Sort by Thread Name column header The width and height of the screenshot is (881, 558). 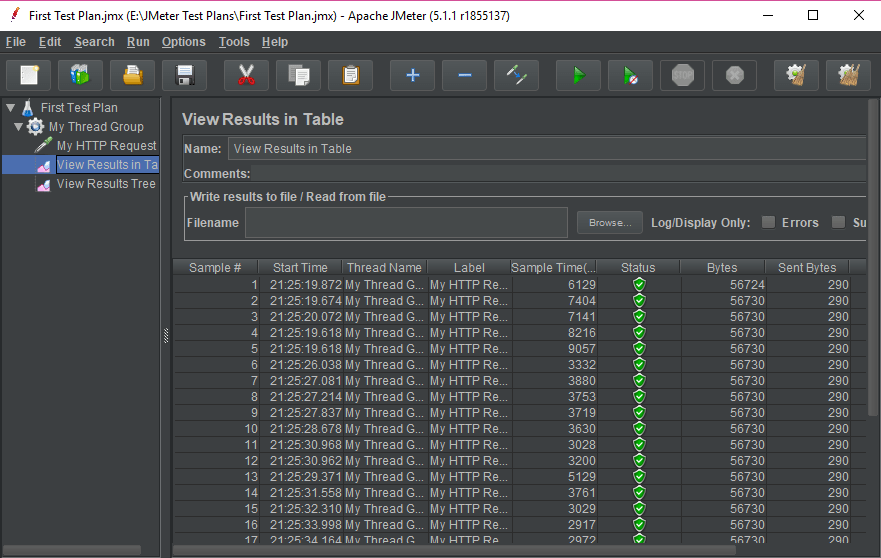tap(384, 267)
